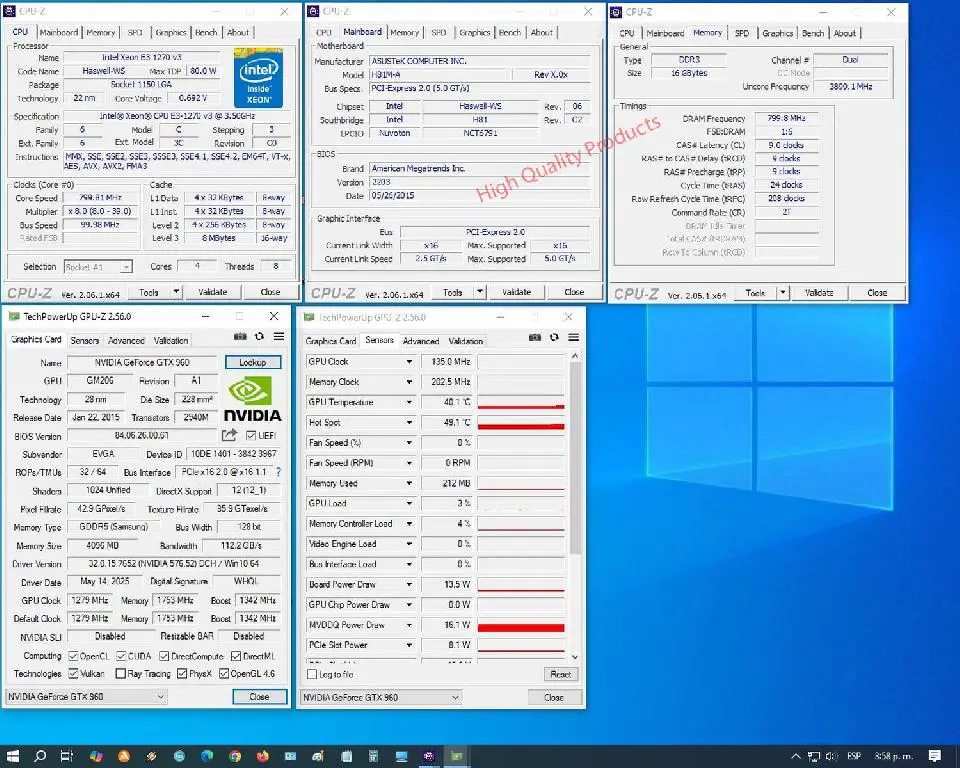Viewport: 960px width, 768px height.
Task: Expand the GPU Clock sensor dropdown
Action: [x=409, y=362]
